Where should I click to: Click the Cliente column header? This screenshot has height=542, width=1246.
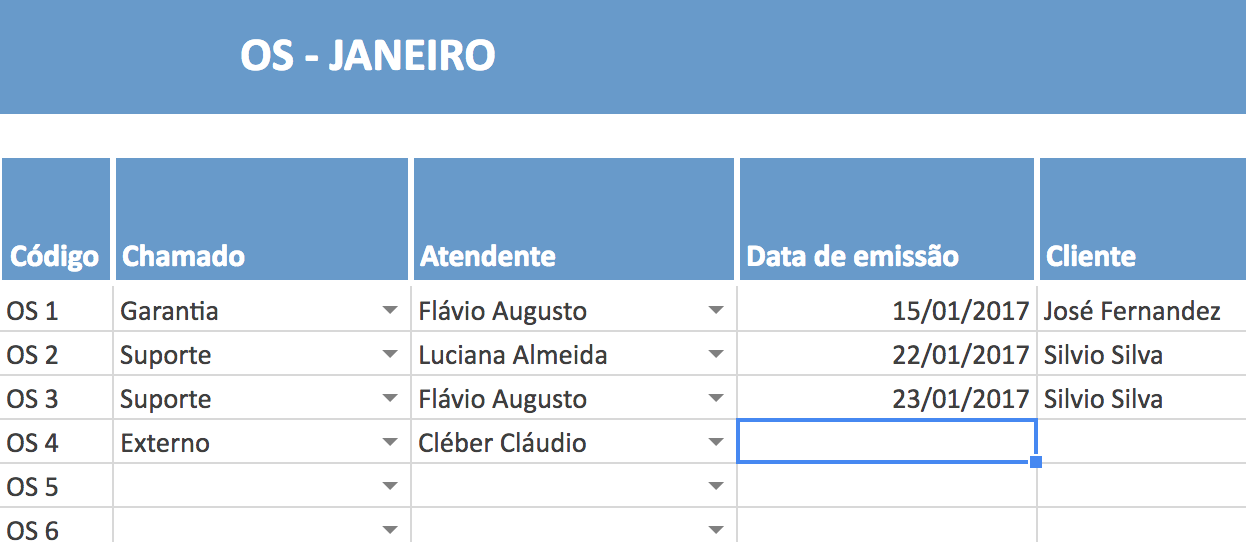(1142, 220)
